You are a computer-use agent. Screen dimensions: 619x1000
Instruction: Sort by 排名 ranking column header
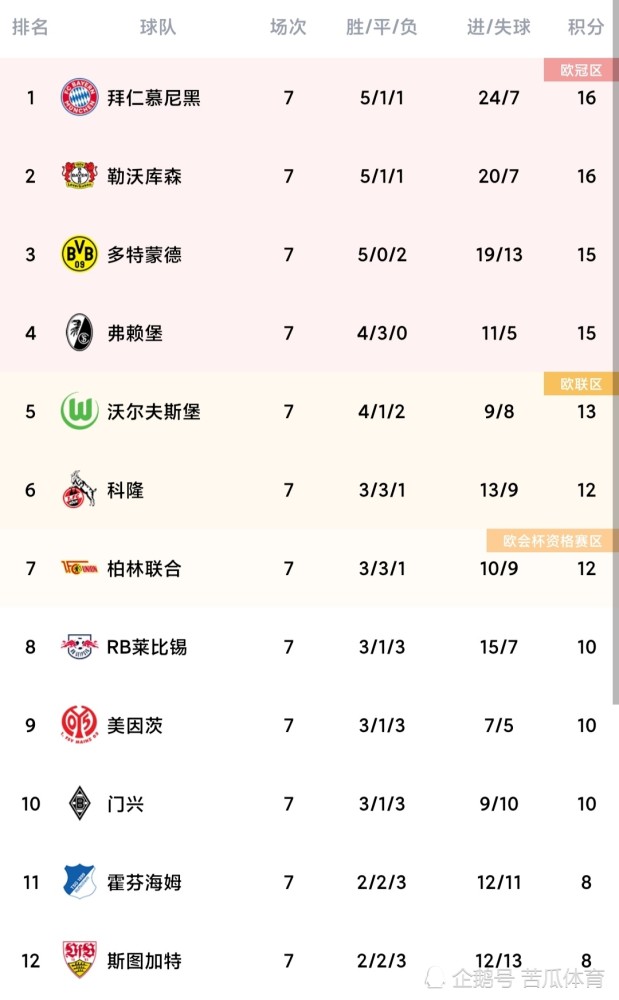30,27
